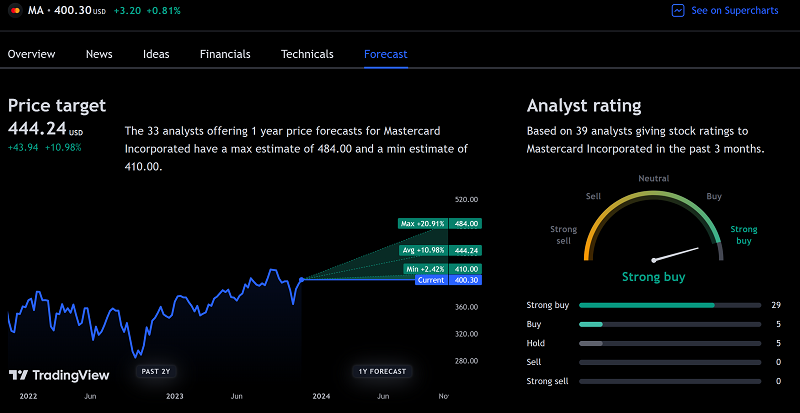
Task: Select the Forecast tab
Action: pyautogui.click(x=386, y=54)
